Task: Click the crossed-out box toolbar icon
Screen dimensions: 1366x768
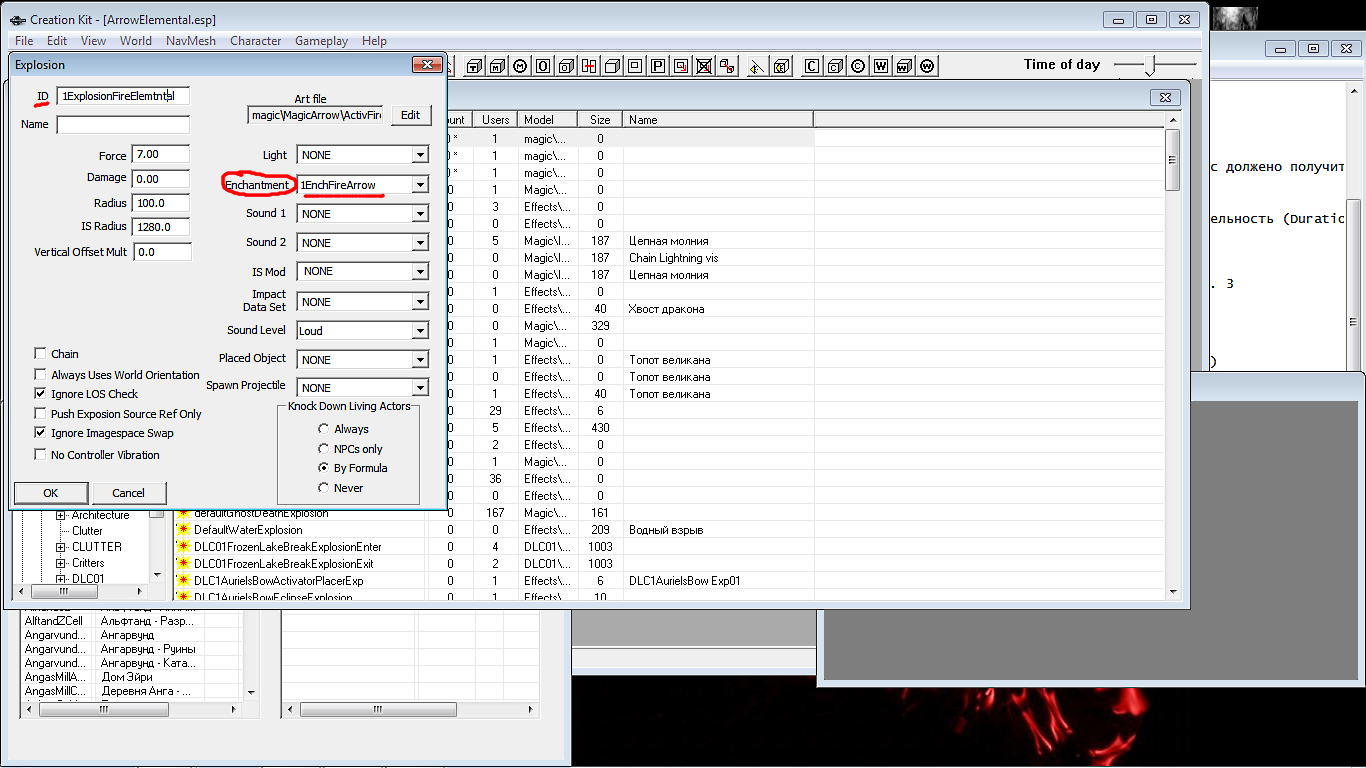Action: pos(704,66)
